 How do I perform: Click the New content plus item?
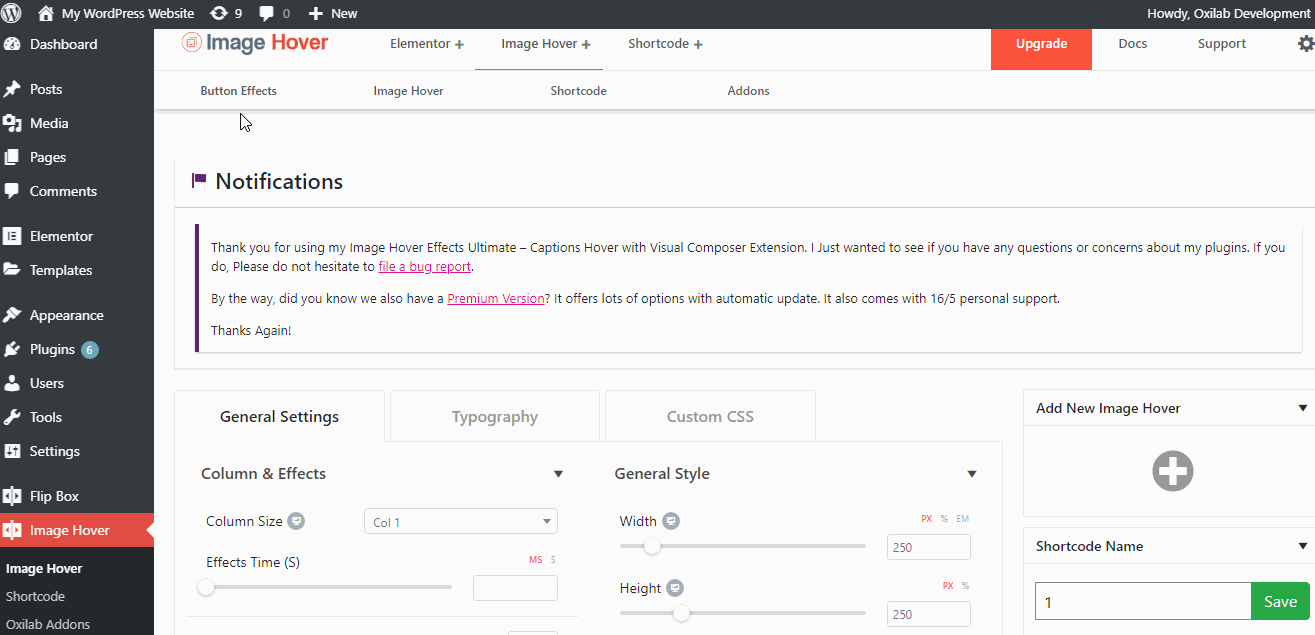(332, 13)
